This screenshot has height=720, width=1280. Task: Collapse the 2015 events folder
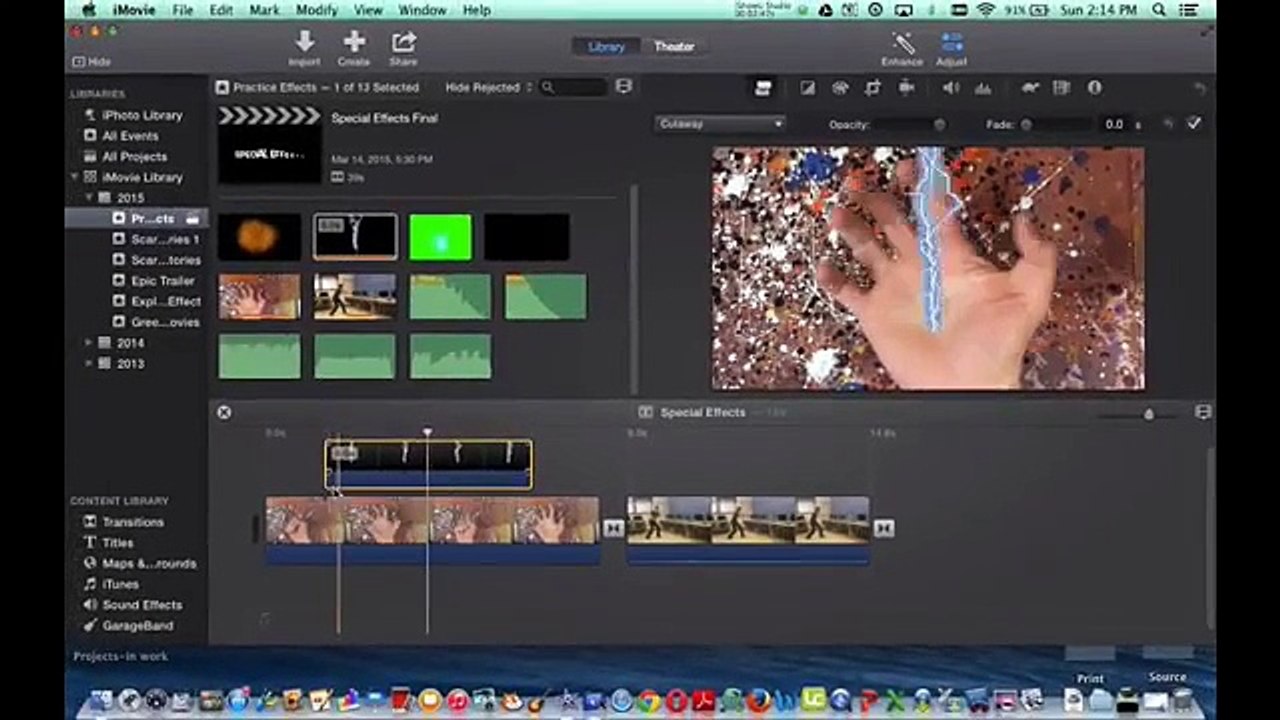click(89, 198)
